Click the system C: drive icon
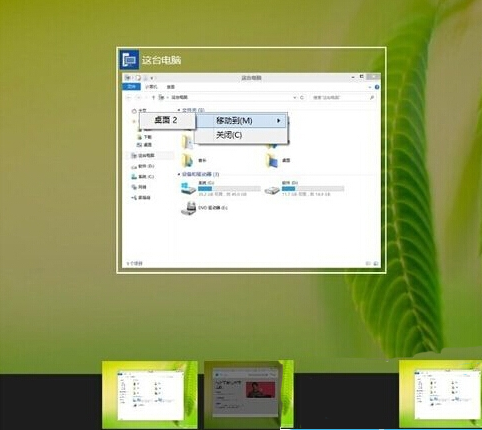The image size is (482, 430). pos(188,188)
